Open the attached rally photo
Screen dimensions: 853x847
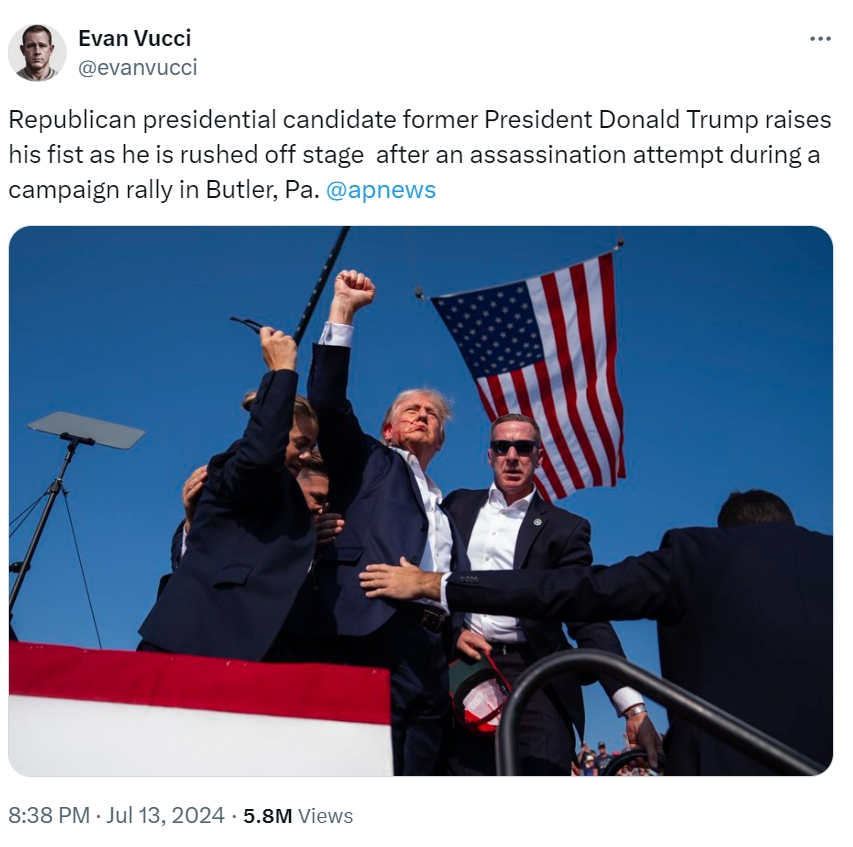click(x=421, y=501)
